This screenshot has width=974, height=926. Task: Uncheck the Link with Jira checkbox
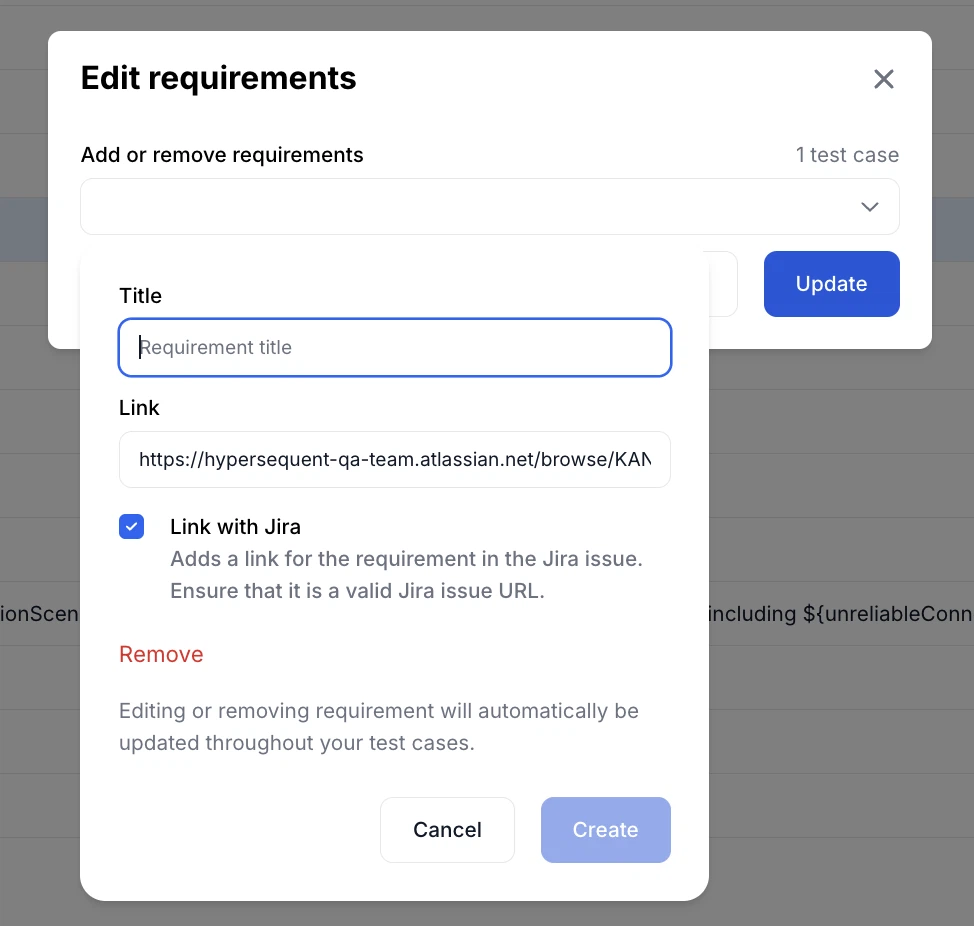click(132, 527)
